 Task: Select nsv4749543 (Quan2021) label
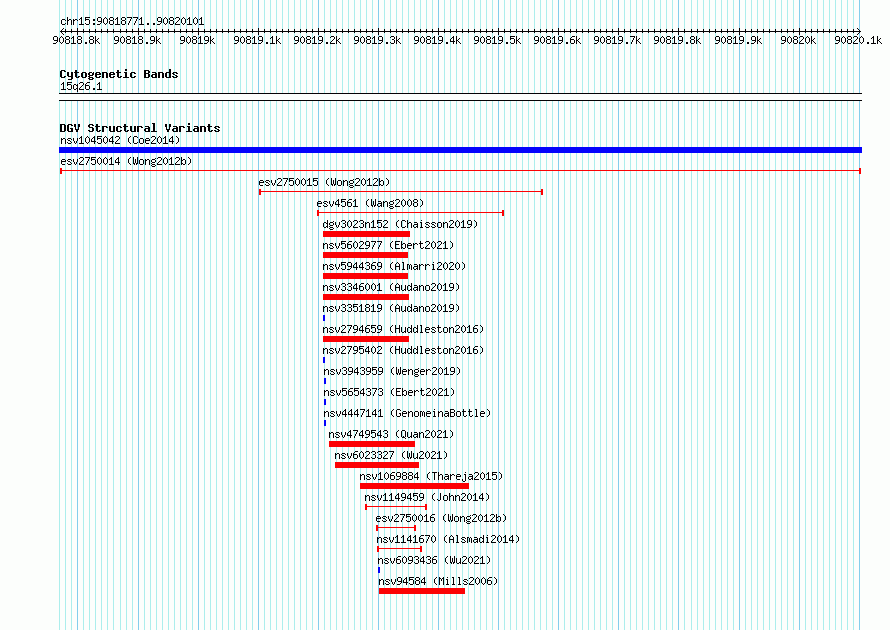click(391, 434)
